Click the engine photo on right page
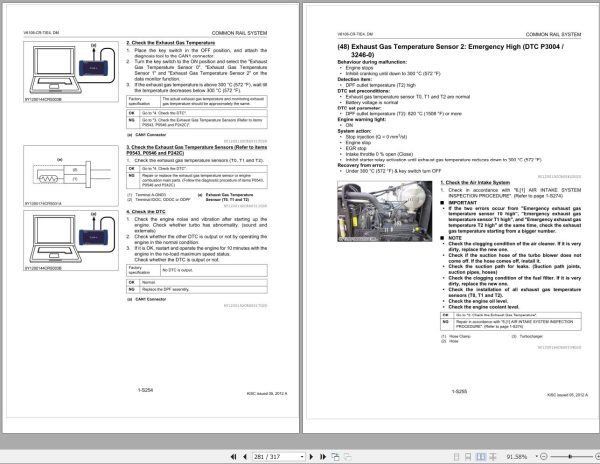Image resolution: width=600 pixels, height=464 pixels. [x=385, y=212]
